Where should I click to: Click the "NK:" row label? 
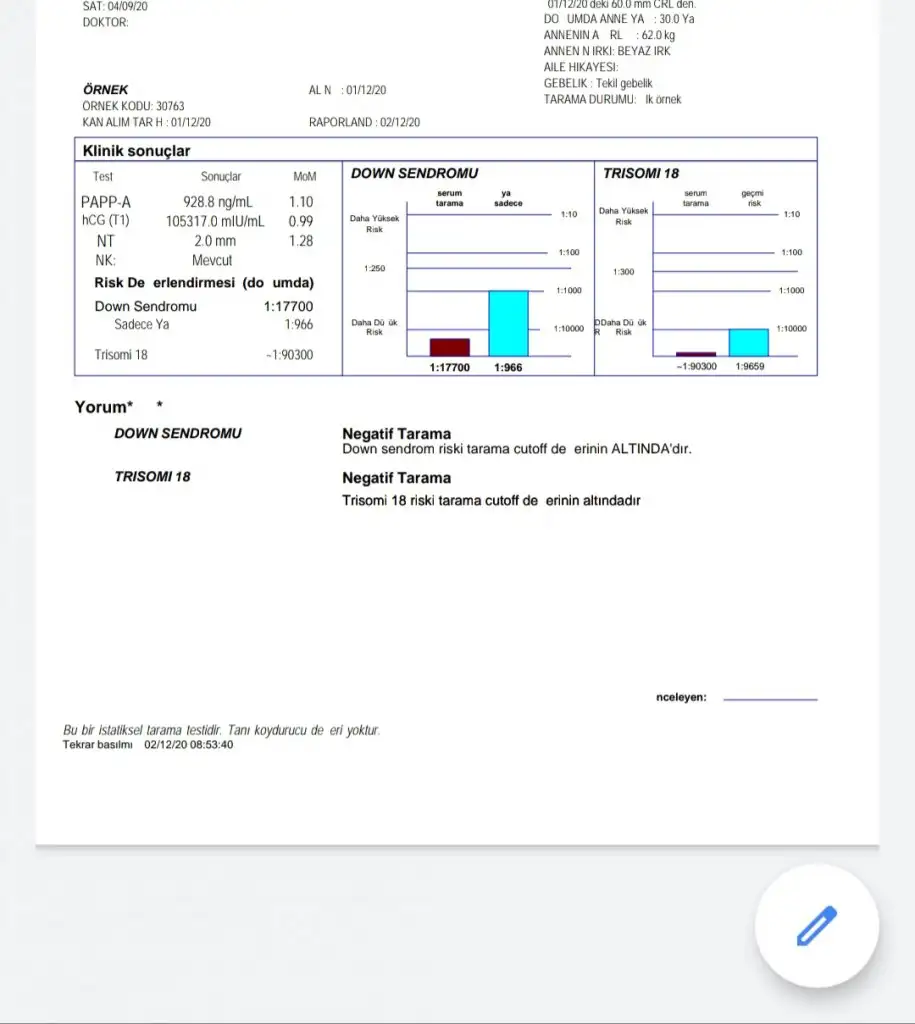[105, 261]
